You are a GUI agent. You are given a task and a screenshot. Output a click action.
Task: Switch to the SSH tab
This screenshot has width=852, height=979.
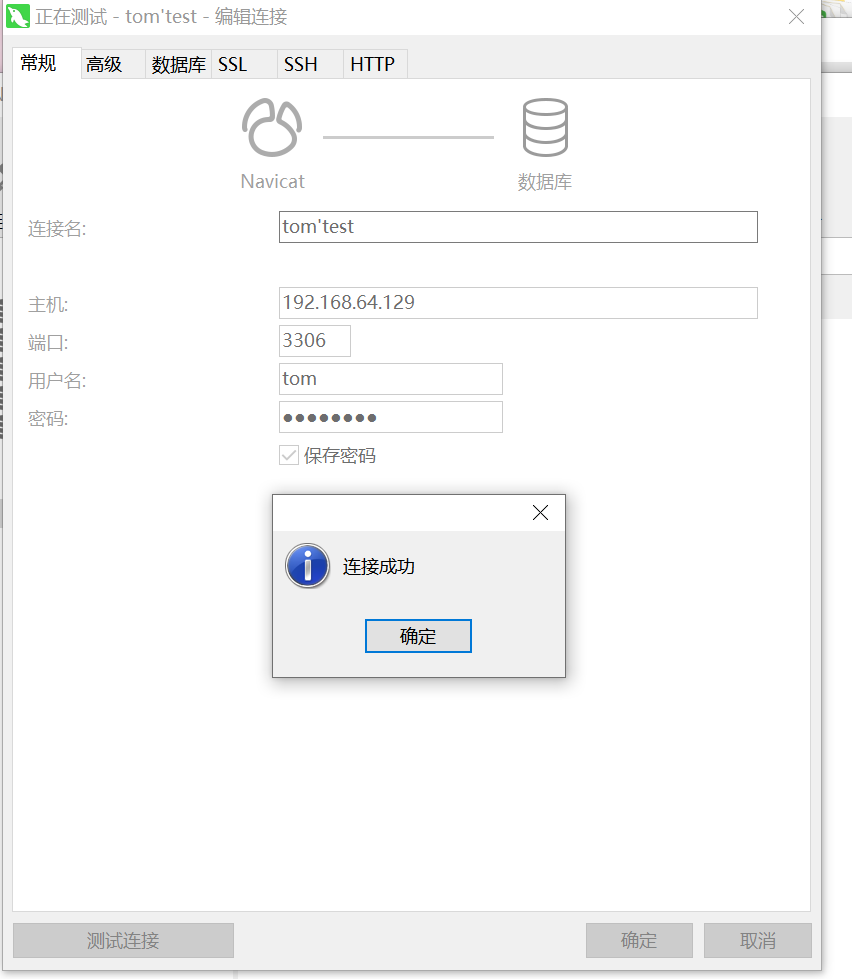pos(310,64)
